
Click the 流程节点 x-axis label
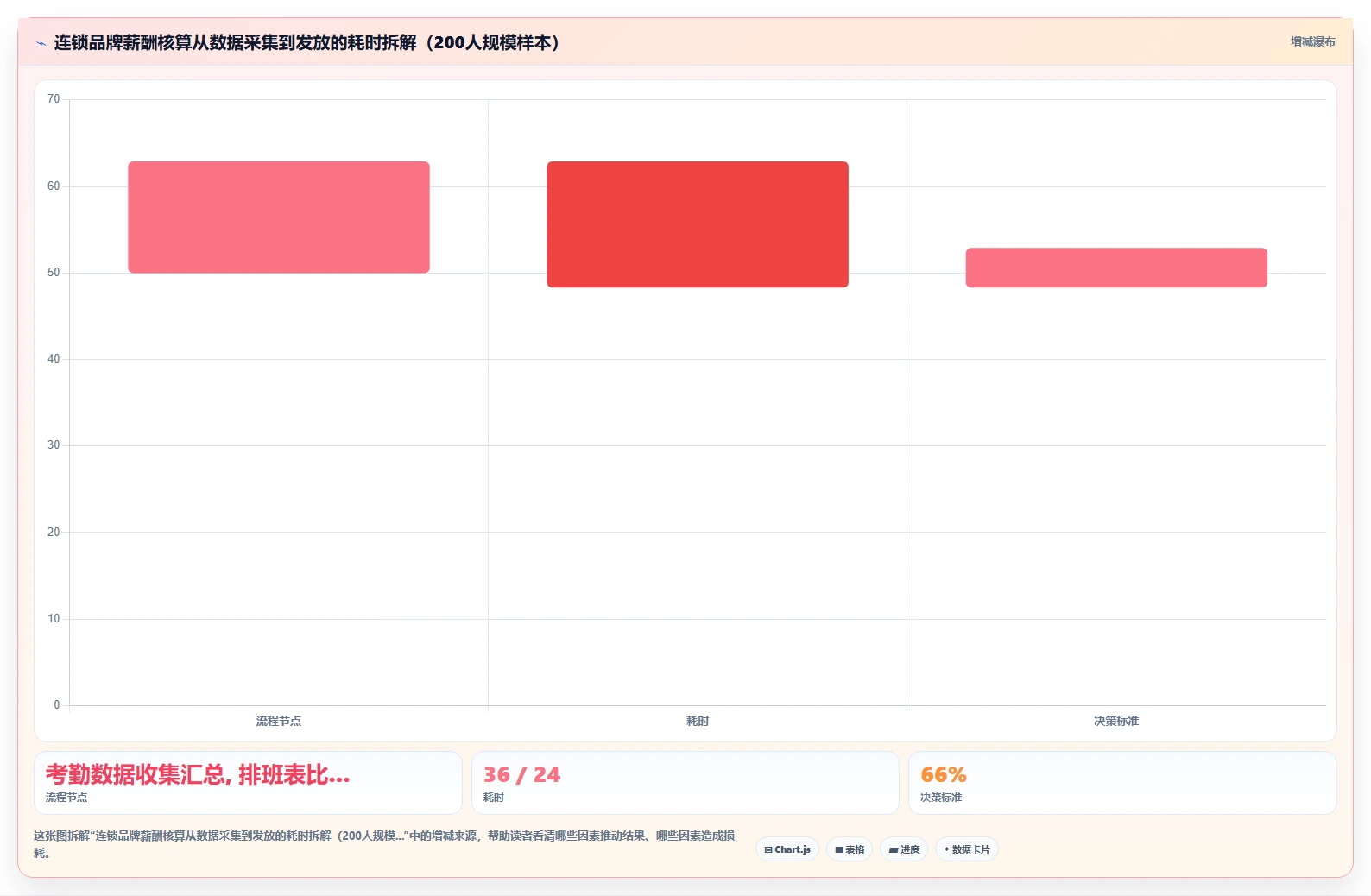[x=279, y=721]
